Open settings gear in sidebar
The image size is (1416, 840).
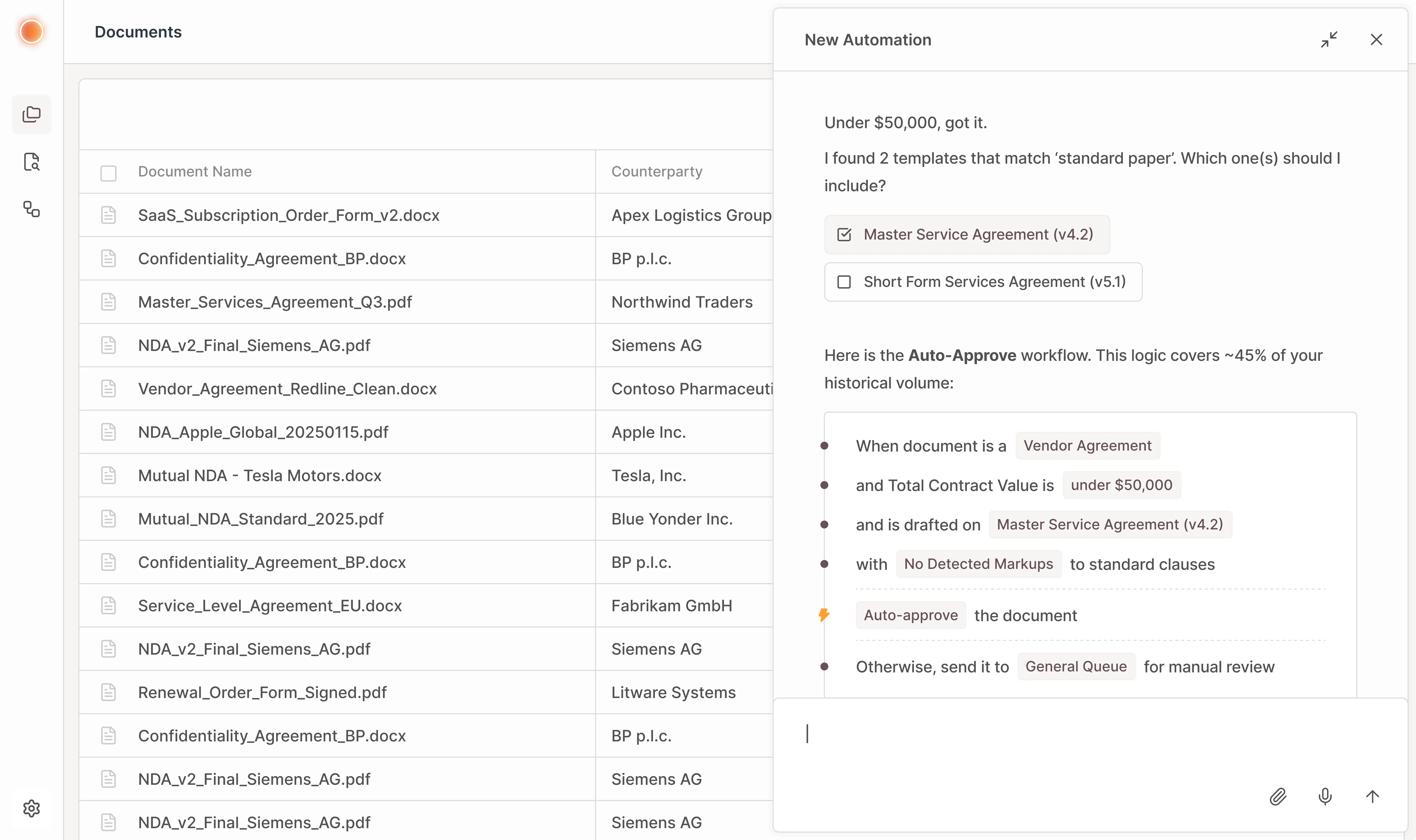coord(31,808)
